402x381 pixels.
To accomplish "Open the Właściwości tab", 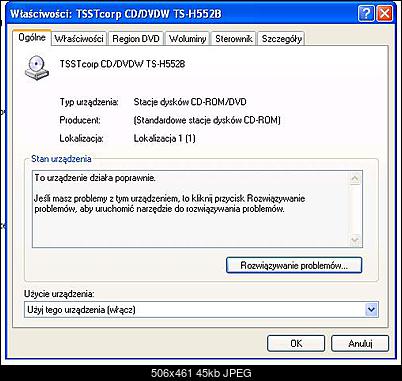I will [79, 39].
